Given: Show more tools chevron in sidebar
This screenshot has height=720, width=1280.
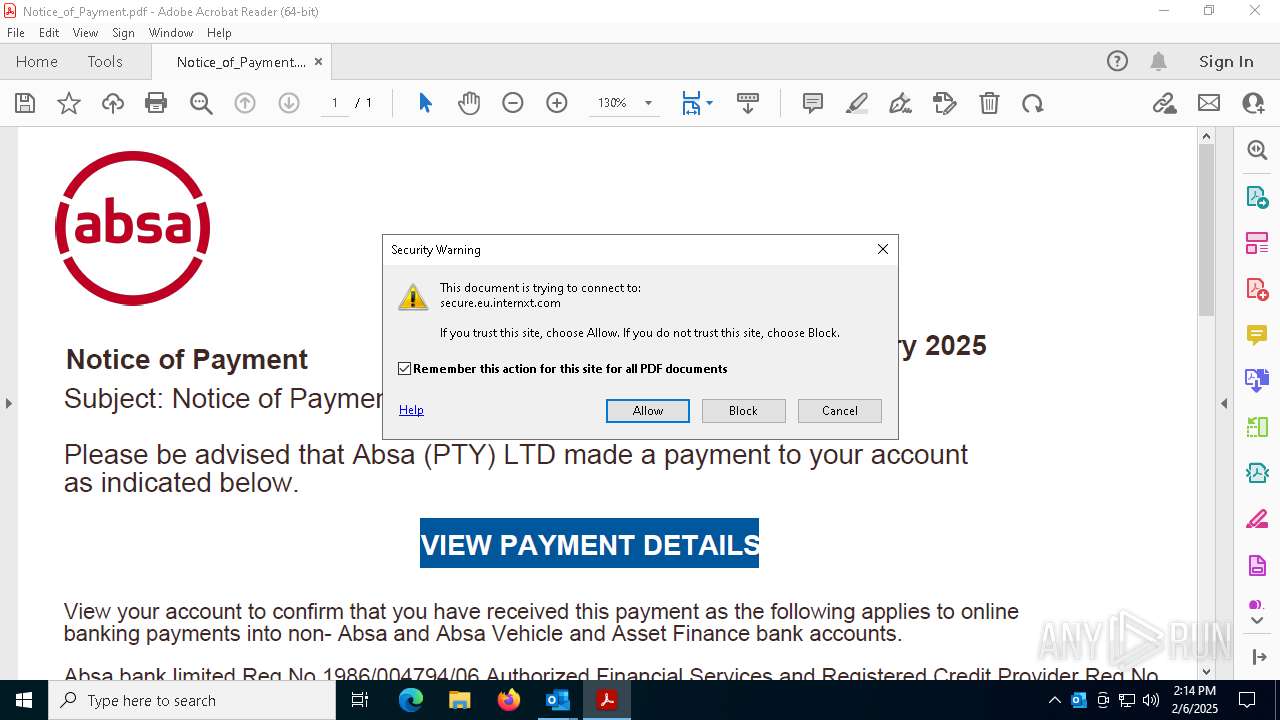Looking at the screenshot, I should point(1257,621).
